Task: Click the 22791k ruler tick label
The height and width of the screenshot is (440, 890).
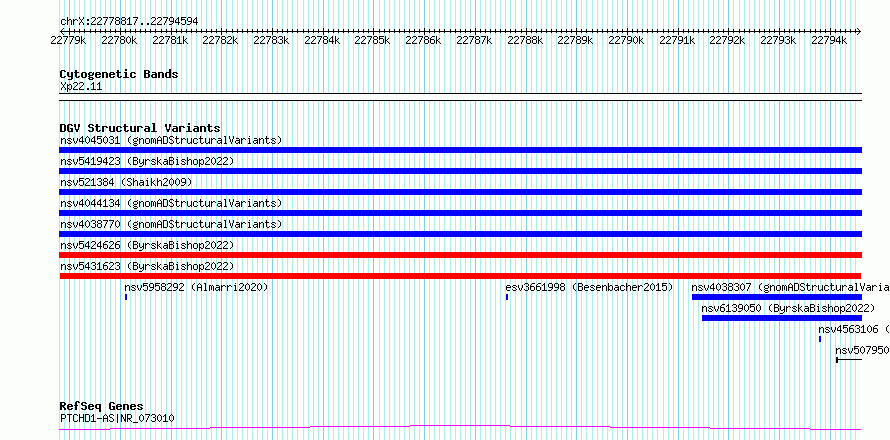Action: click(x=677, y=40)
